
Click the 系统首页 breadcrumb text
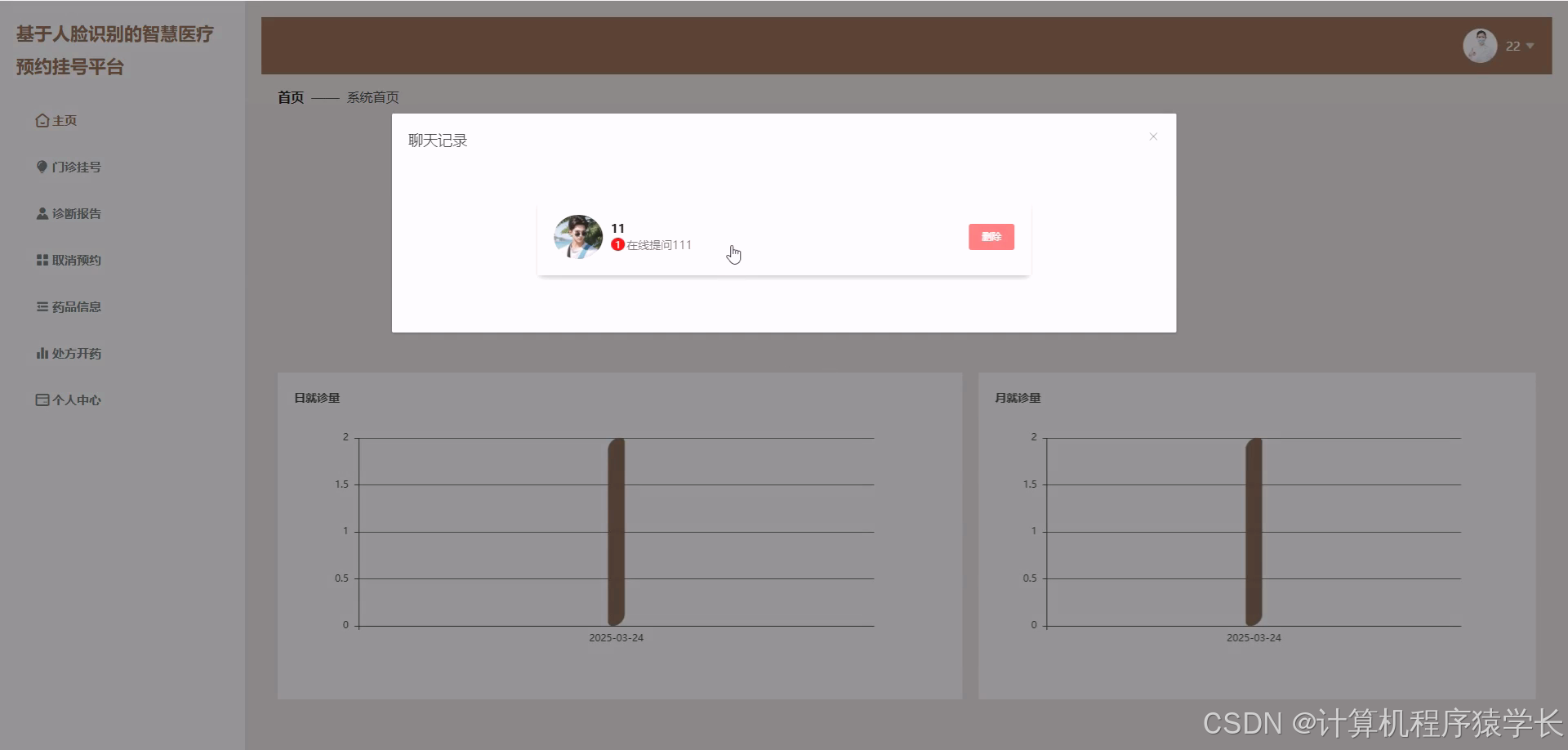pyautogui.click(x=373, y=97)
